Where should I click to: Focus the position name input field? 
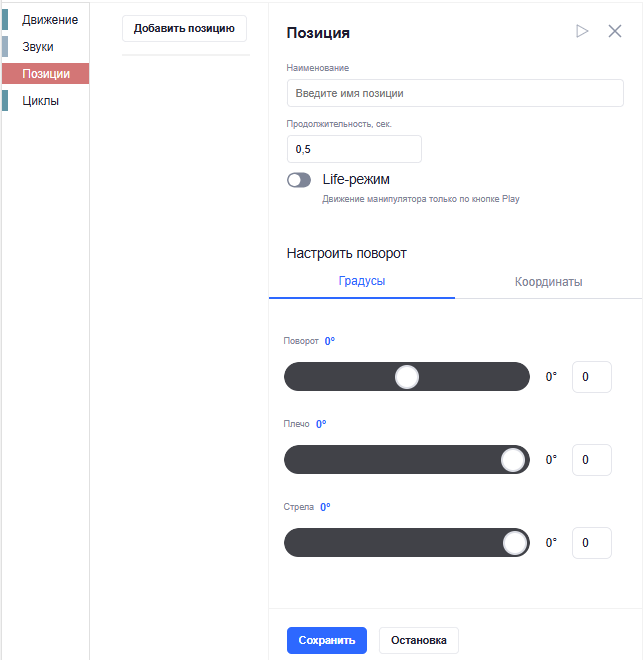(455, 93)
